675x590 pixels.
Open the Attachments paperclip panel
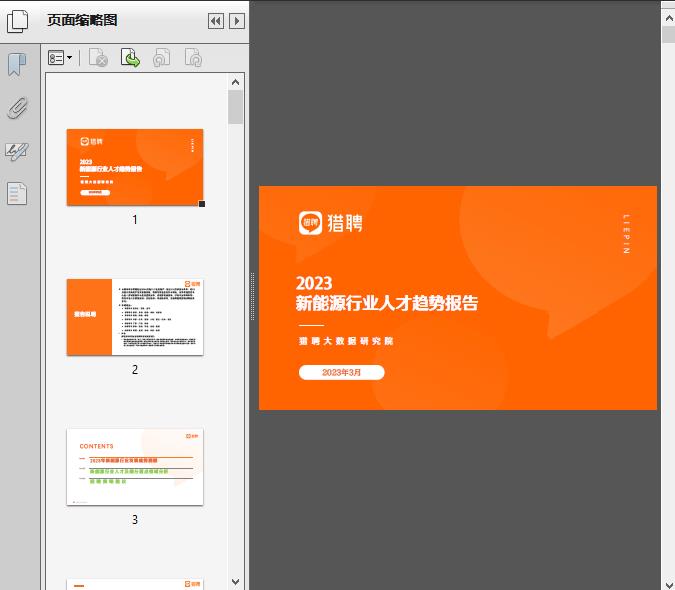click(17, 108)
